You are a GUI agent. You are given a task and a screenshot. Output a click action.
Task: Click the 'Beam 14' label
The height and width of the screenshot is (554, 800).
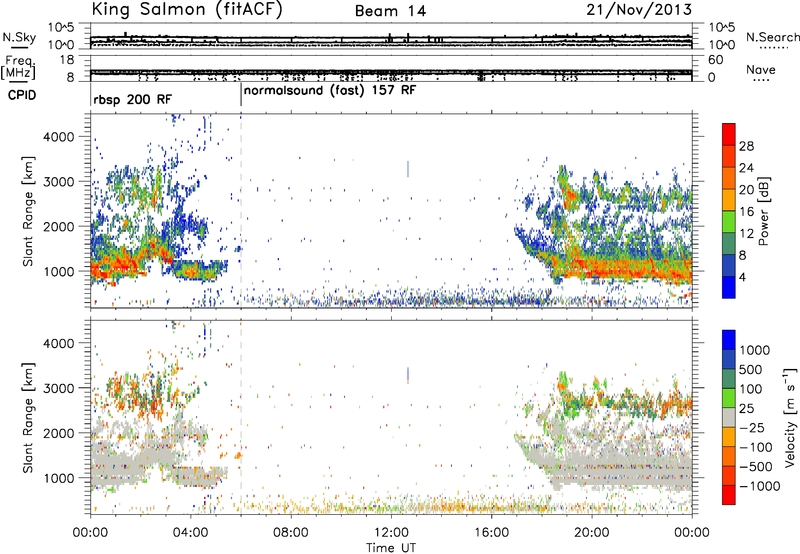(390, 11)
